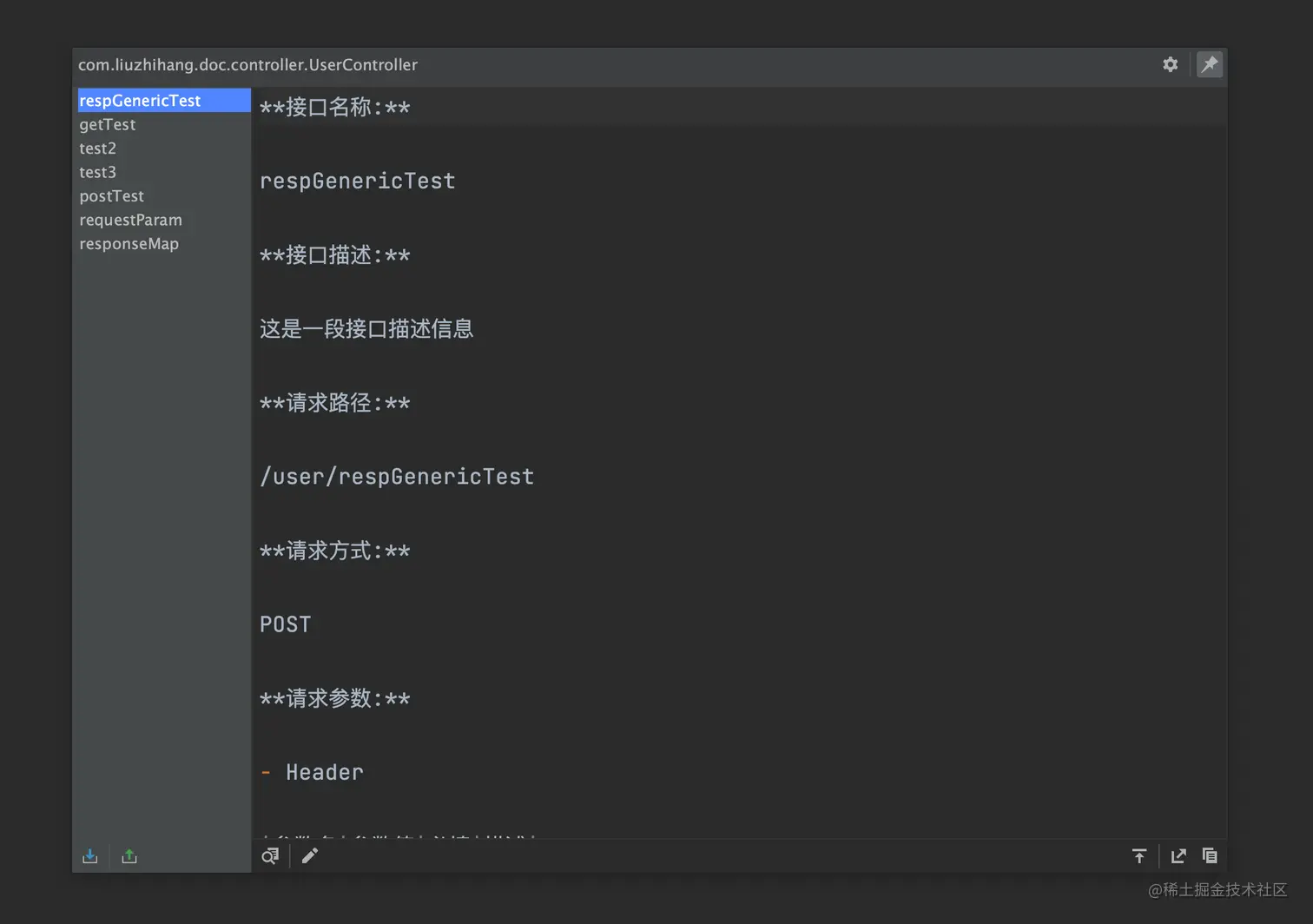Click the **请求路径:** heading line
The height and width of the screenshot is (924, 1313).
click(334, 403)
